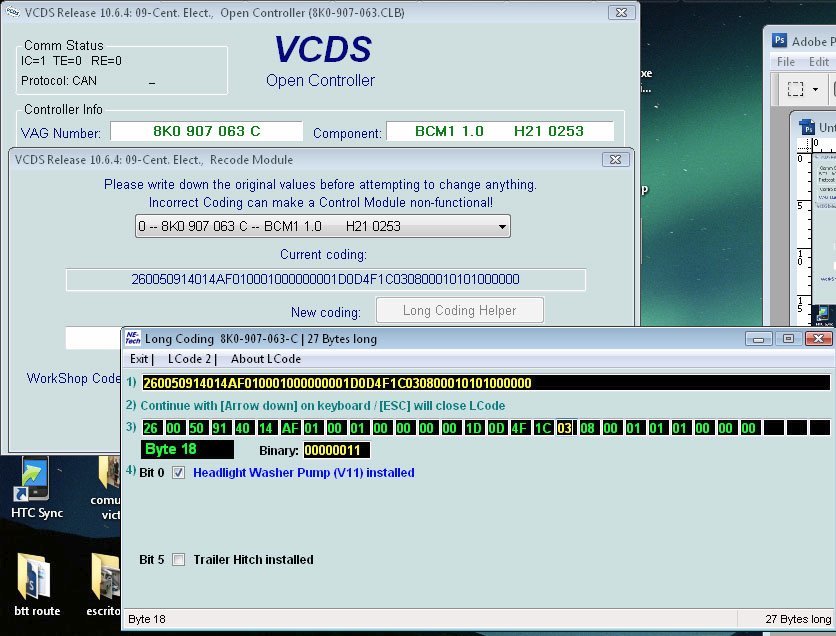Screen dimensions: 836x636
Task: Click the long coding string input field
Action: point(485,383)
